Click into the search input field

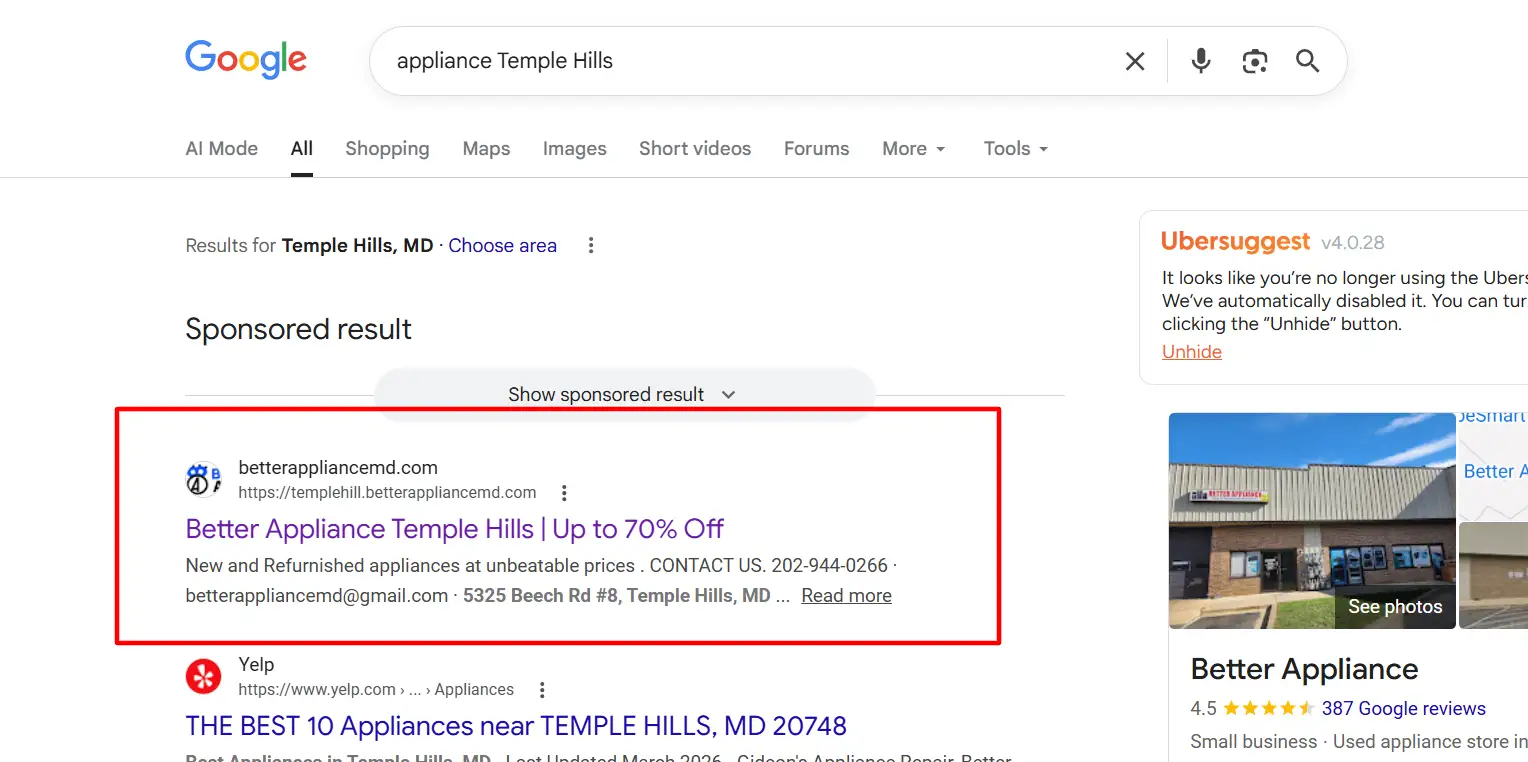point(740,62)
